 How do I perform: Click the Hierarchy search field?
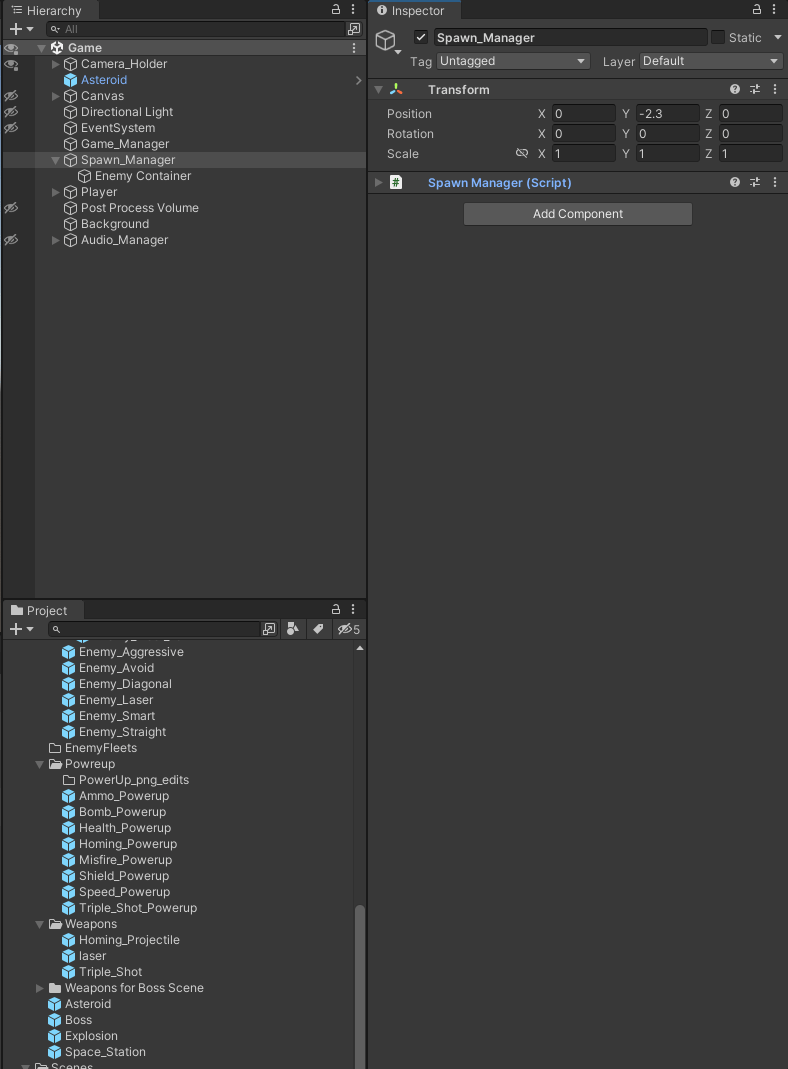196,29
